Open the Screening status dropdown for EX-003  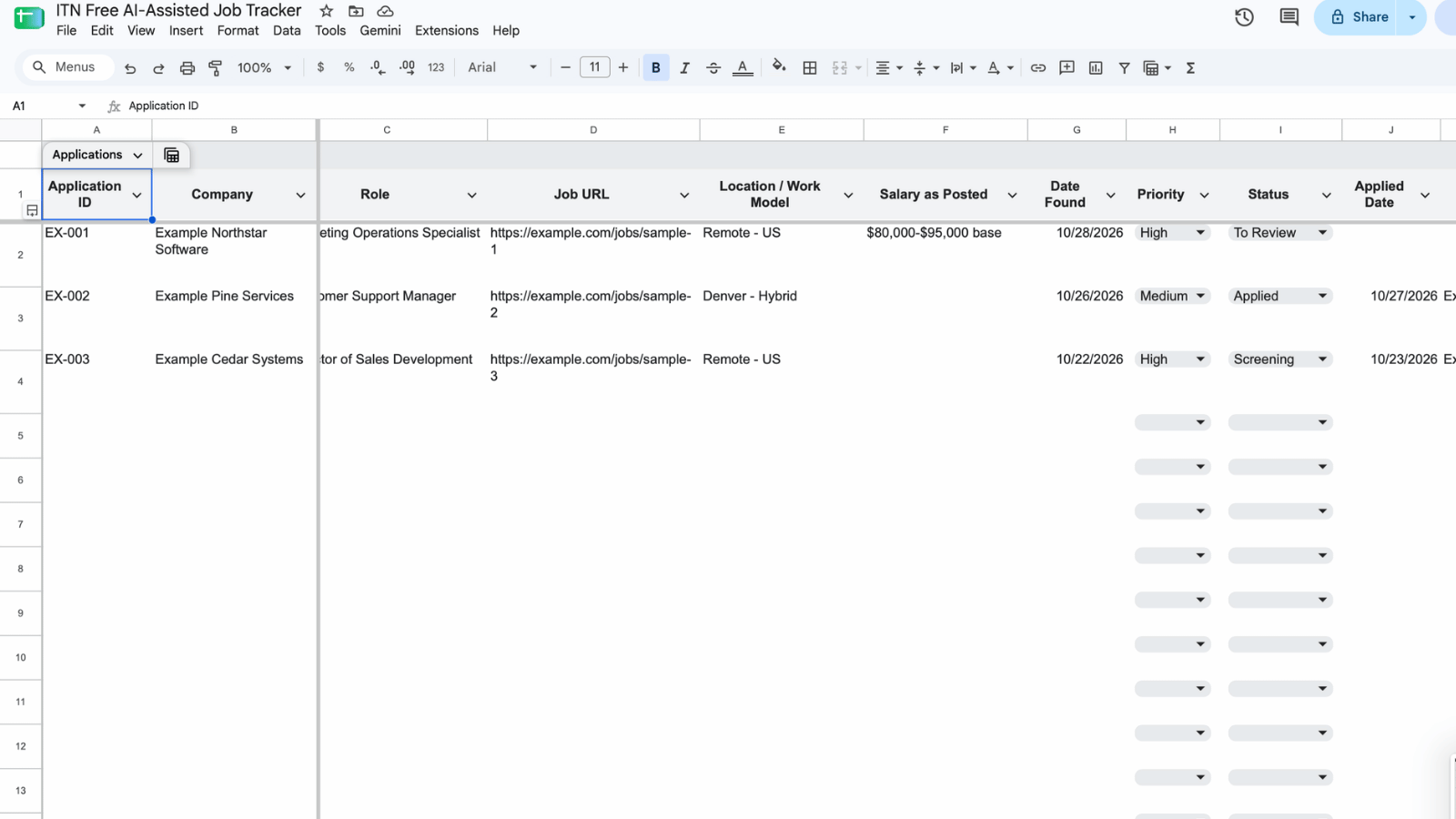coord(1280,359)
